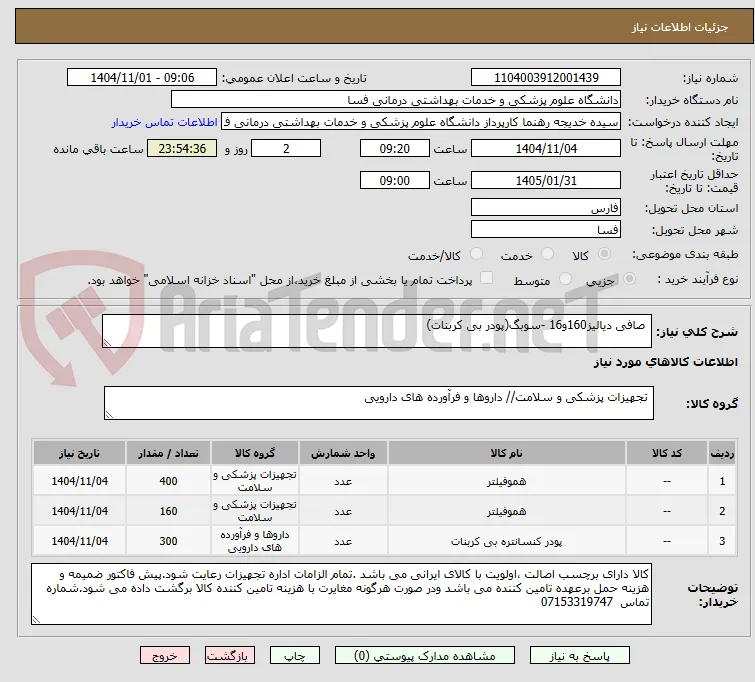This screenshot has height=682, width=755.
Task: Click the deadline time 09:20 field
Action: click(395, 148)
